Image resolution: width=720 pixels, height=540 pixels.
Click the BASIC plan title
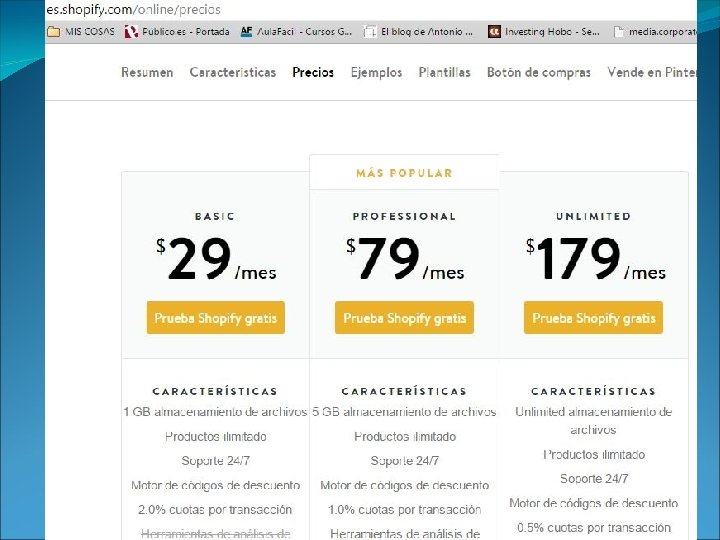tap(215, 216)
